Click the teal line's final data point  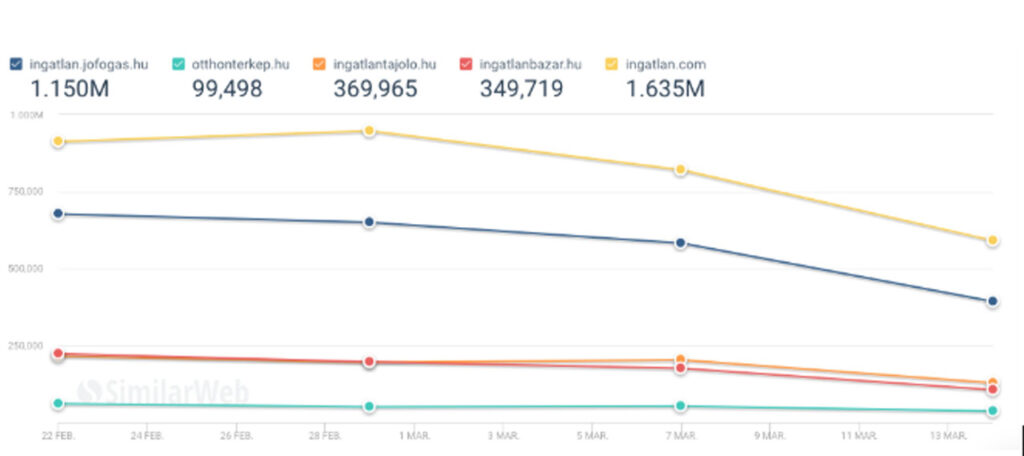(993, 411)
